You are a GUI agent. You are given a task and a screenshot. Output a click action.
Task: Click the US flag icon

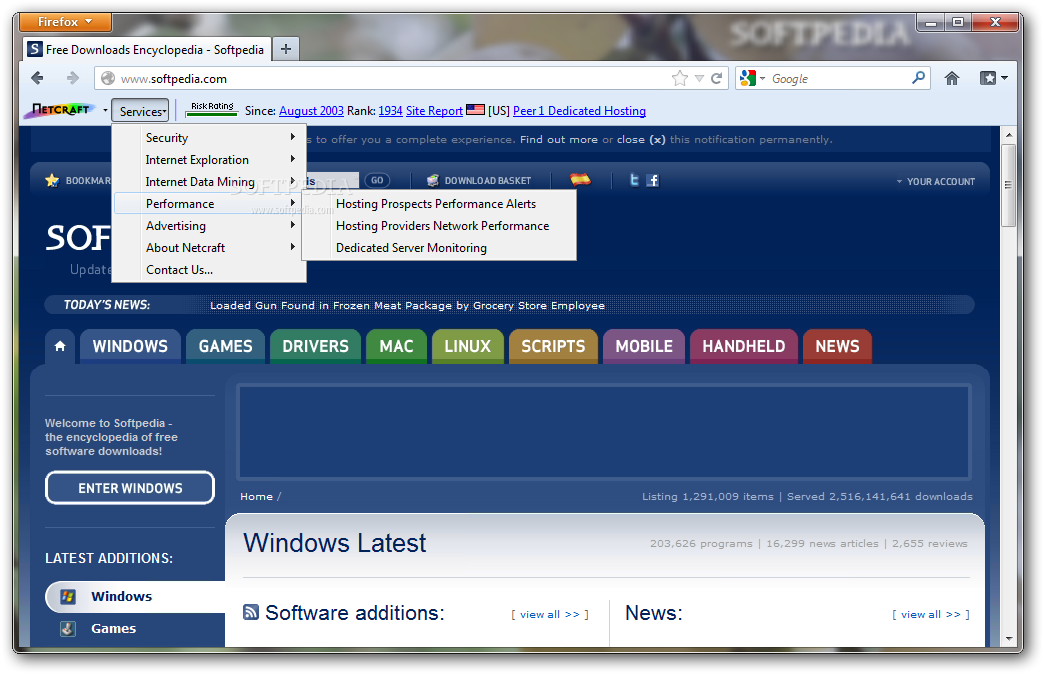pyautogui.click(x=475, y=109)
